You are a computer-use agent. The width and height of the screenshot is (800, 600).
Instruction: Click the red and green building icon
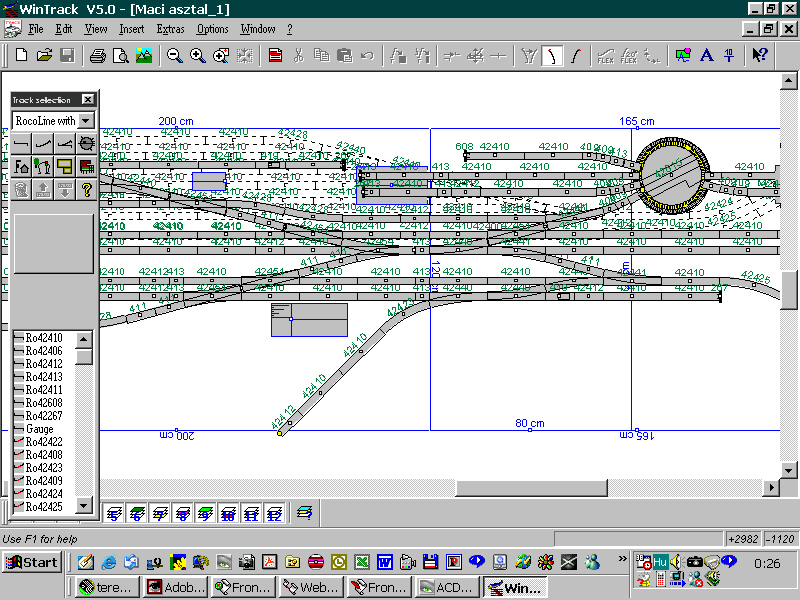point(87,166)
